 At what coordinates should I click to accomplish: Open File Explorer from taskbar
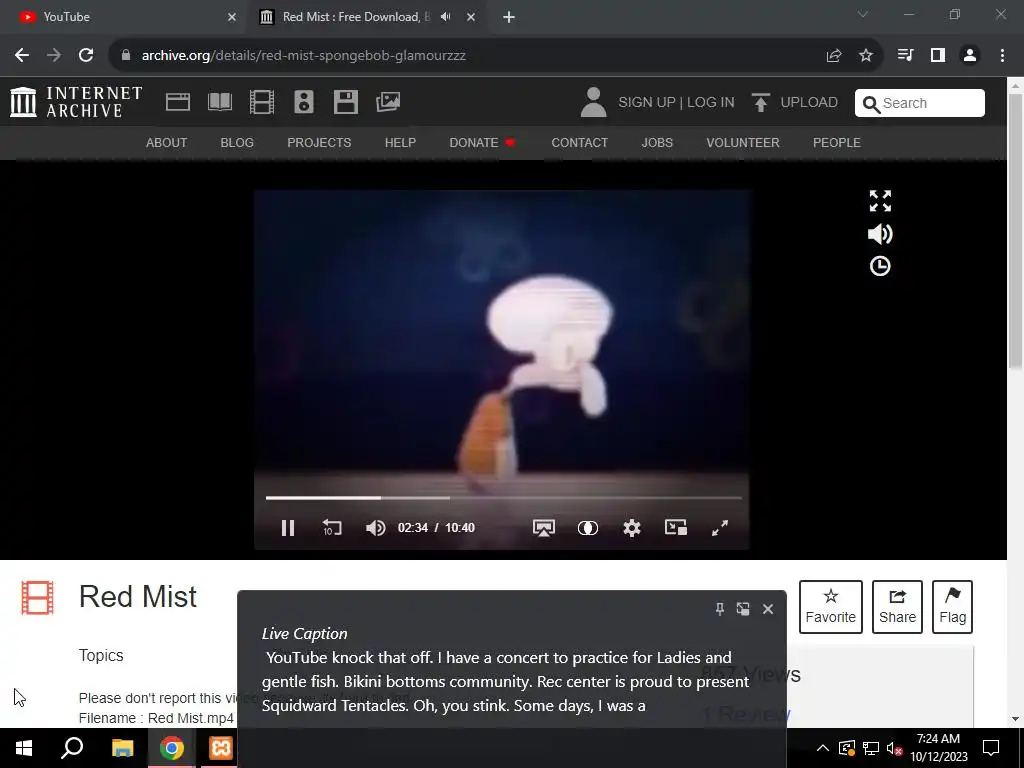point(122,748)
